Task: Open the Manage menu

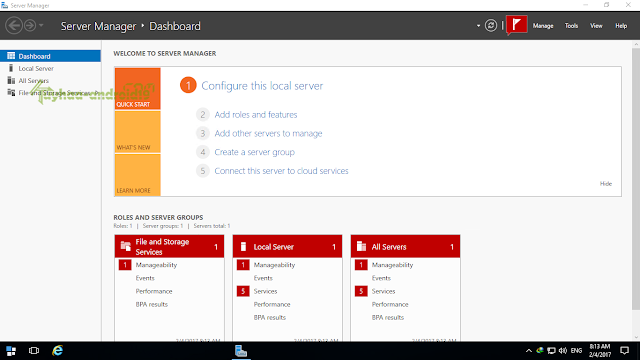Action: (543, 26)
